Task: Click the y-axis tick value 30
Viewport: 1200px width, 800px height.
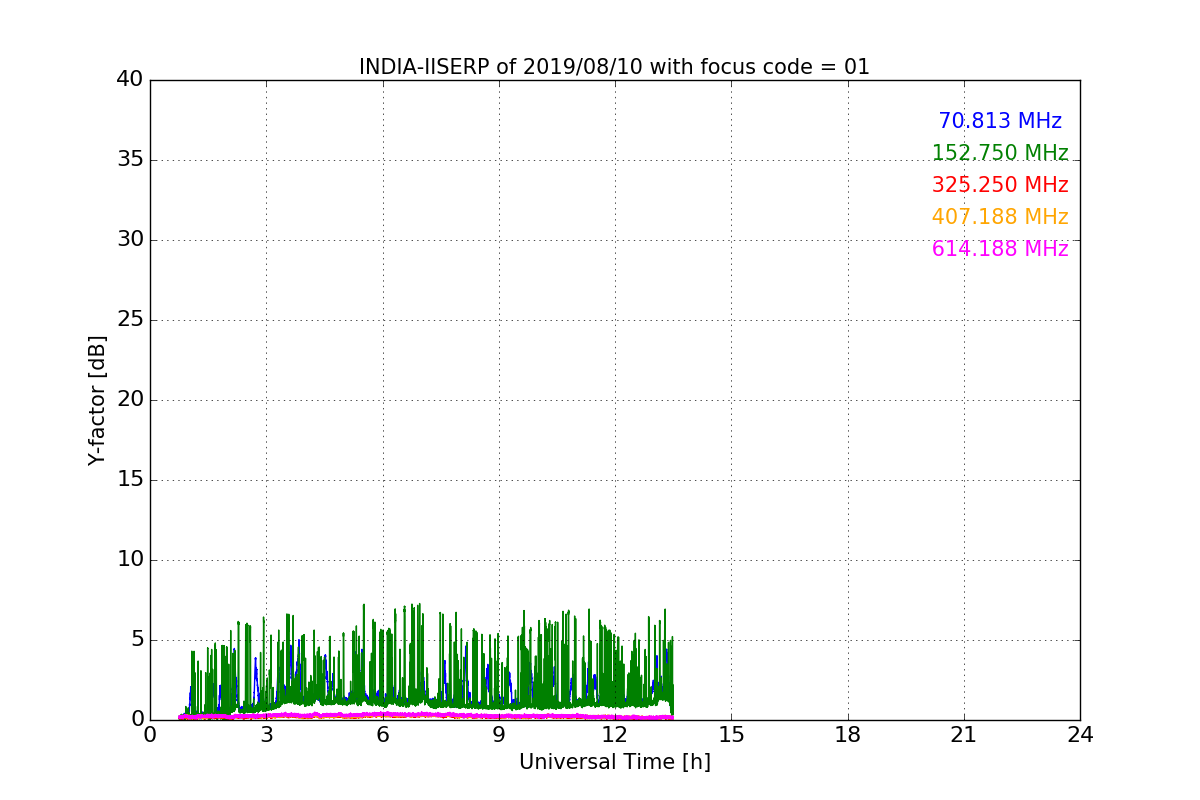Action: coord(129,240)
